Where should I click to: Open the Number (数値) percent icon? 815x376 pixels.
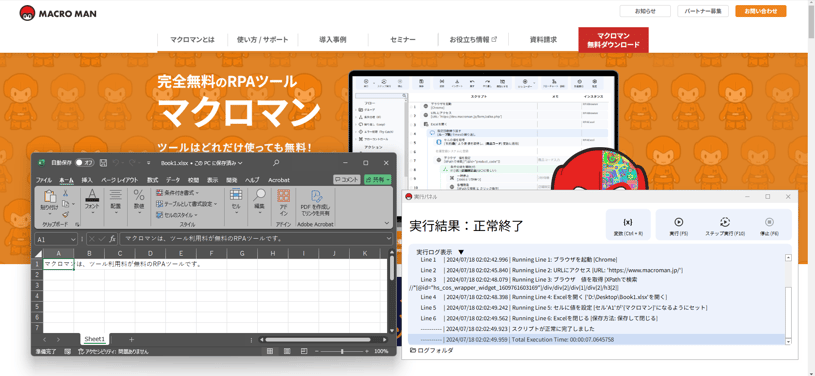[x=139, y=195]
